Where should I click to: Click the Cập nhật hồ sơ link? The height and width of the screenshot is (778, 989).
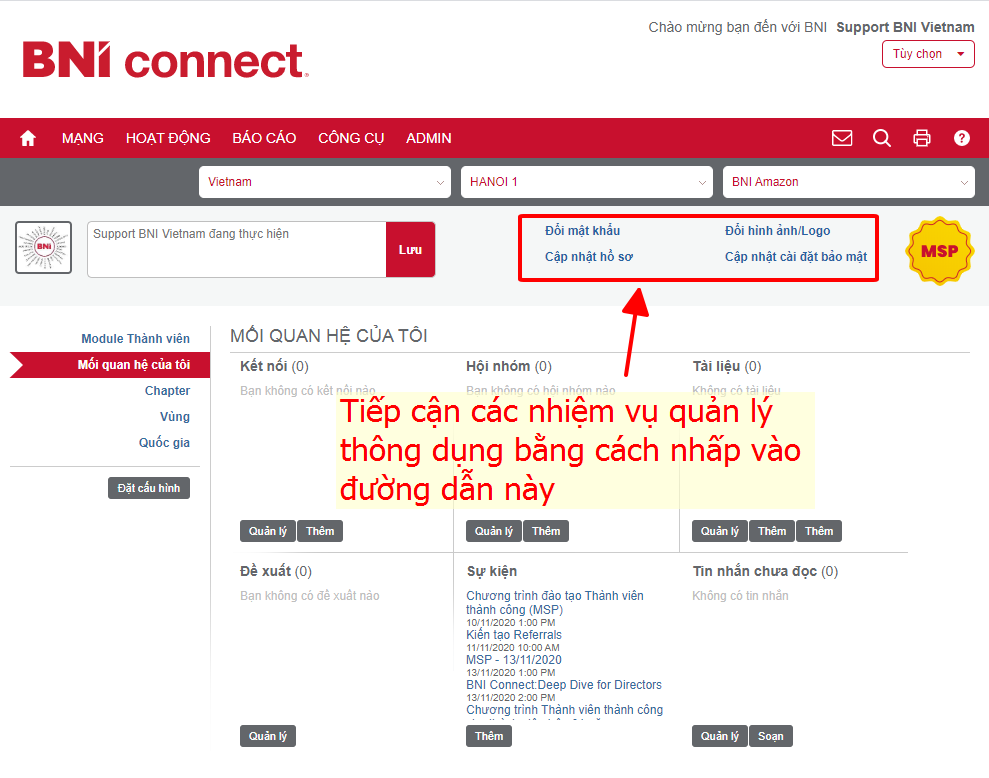[x=589, y=257]
